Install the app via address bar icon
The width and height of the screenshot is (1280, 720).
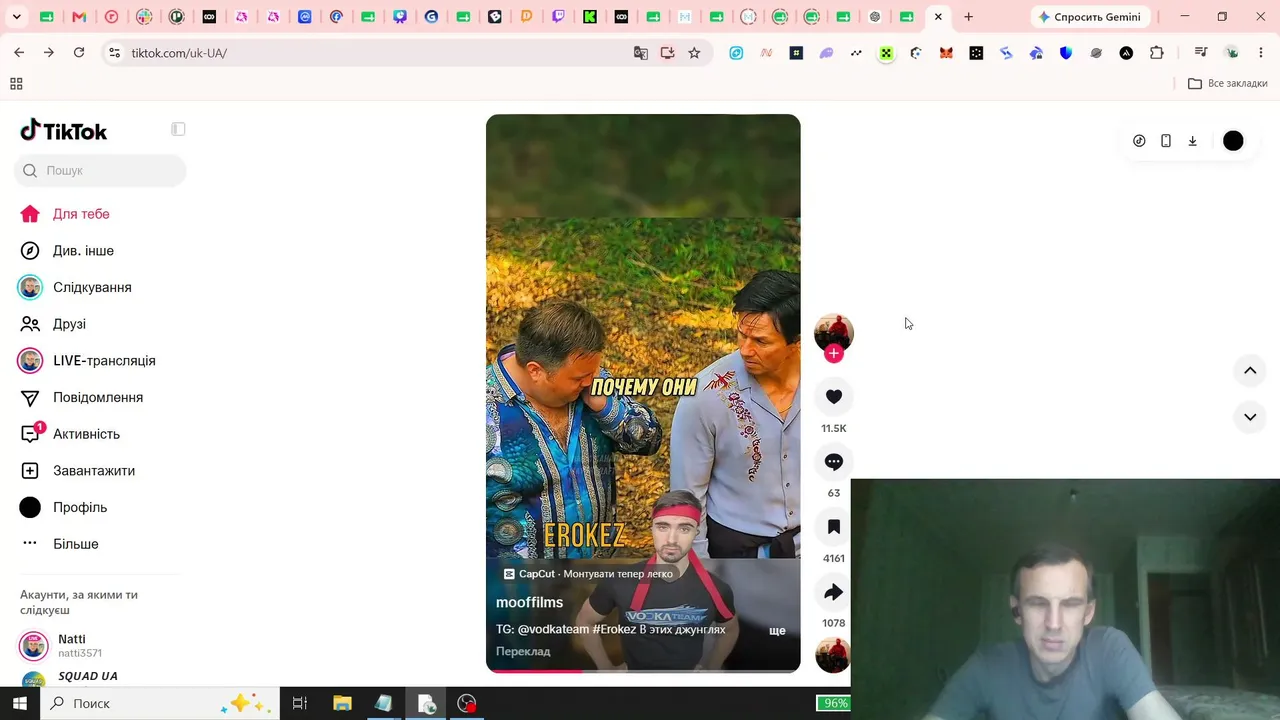[668, 53]
